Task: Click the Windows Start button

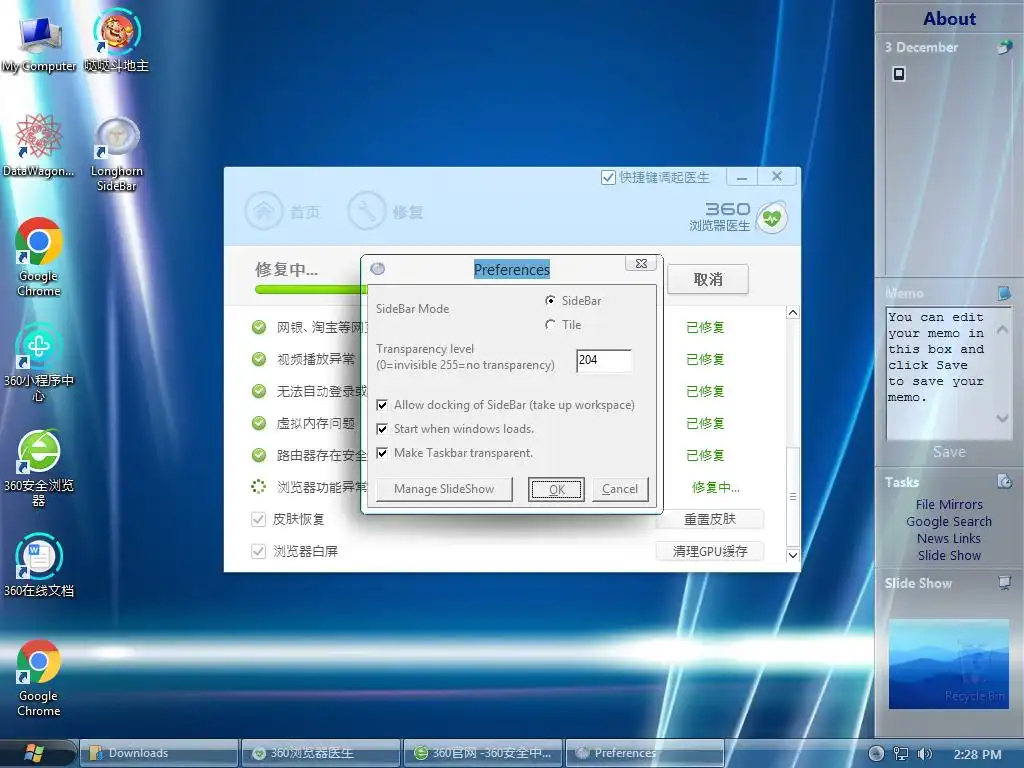Action: pyautogui.click(x=35, y=753)
